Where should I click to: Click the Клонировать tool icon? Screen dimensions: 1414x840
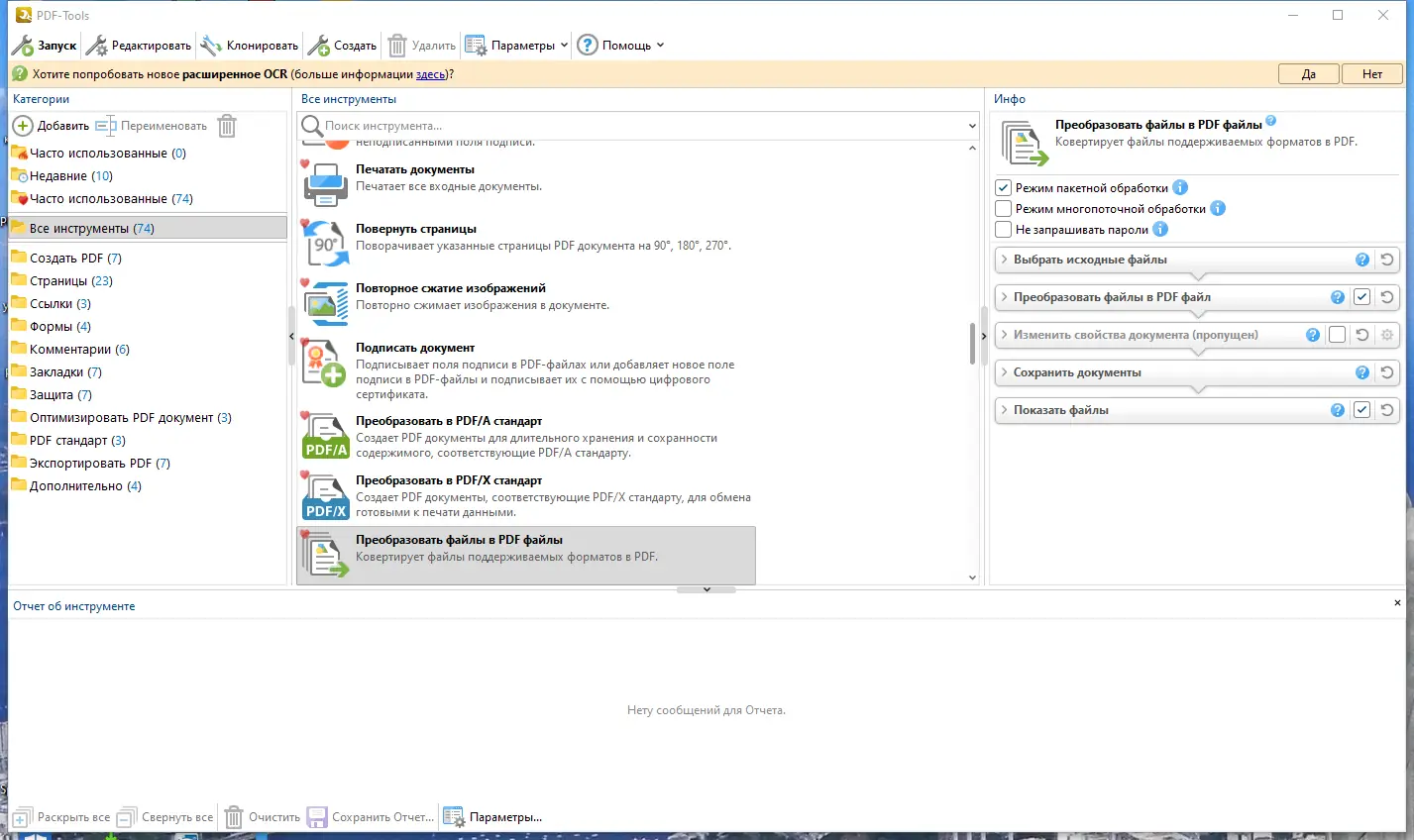(x=211, y=46)
